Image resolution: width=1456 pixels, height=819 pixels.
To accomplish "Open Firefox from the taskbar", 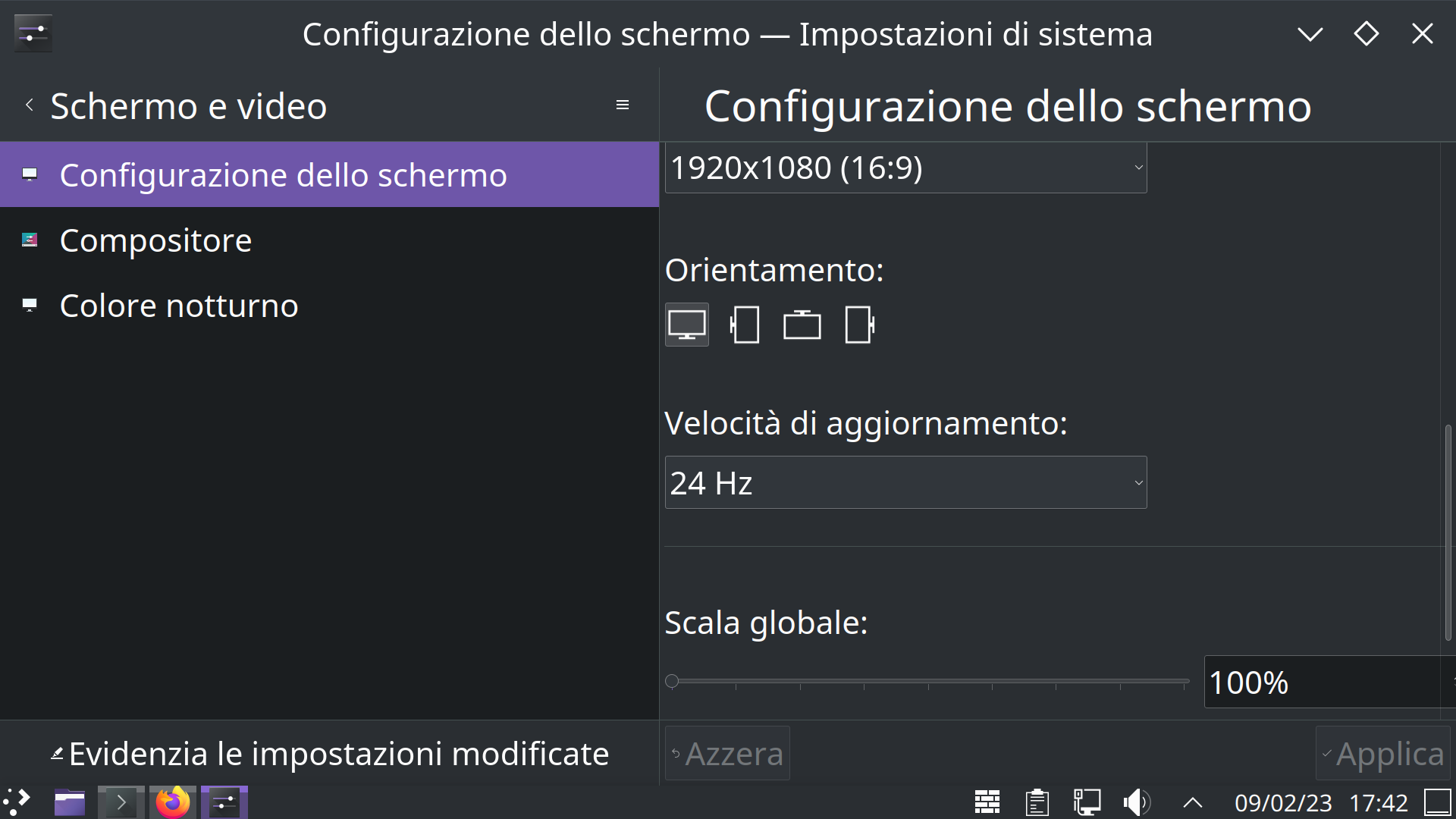I will click(172, 802).
